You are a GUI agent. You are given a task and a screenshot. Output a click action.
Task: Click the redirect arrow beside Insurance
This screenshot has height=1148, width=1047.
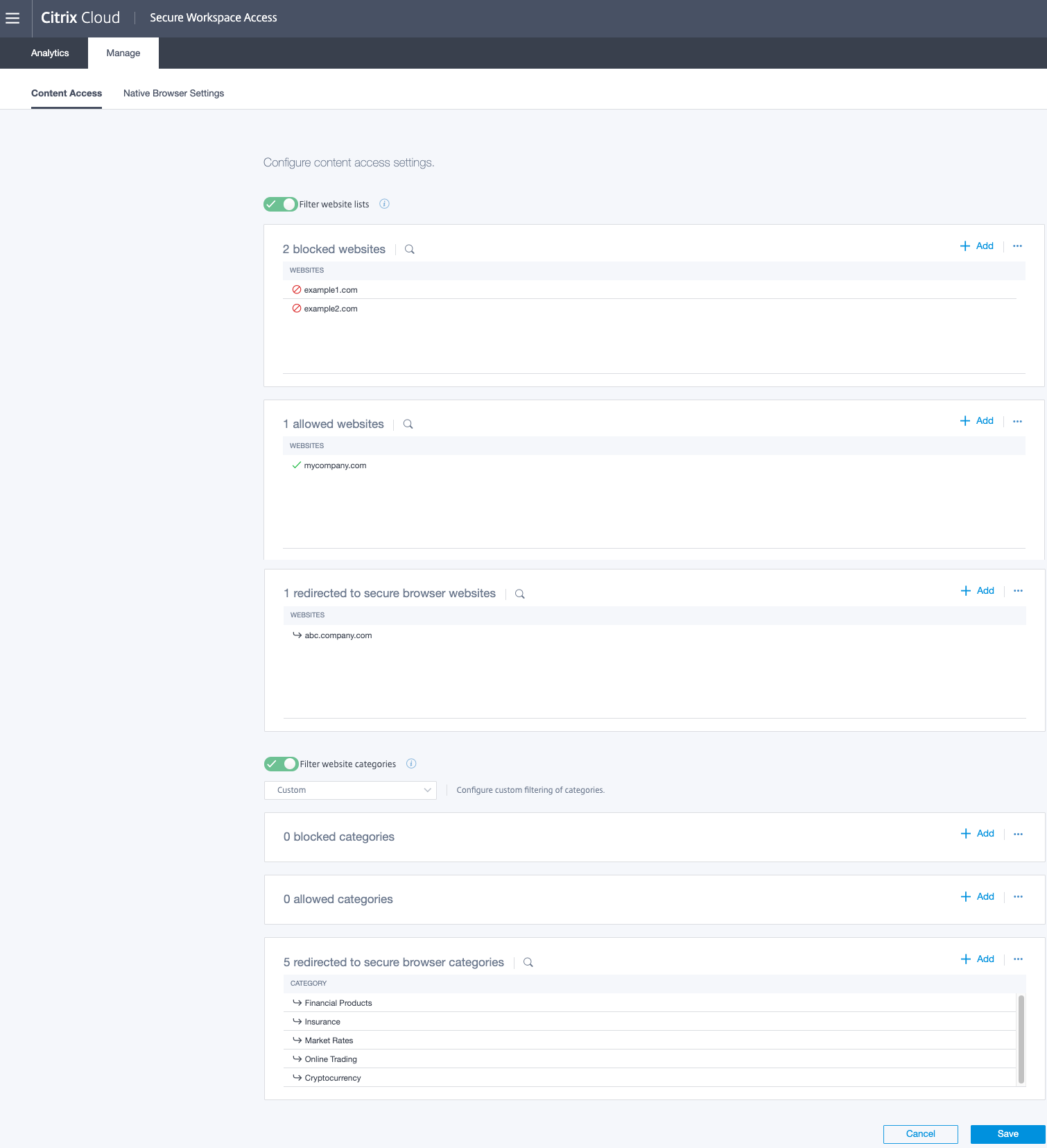coord(297,1021)
